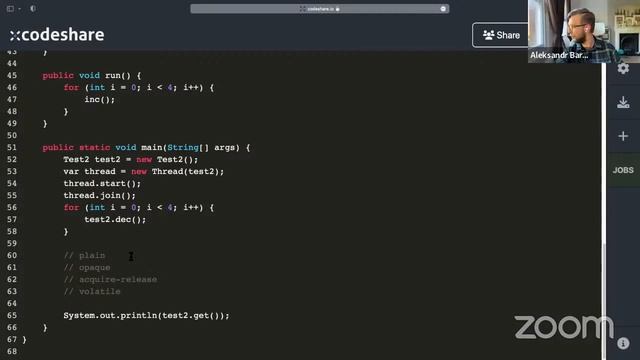Screen dimensions: 640x360
Task: Click the "thread.start();" line
Action: [102, 183]
